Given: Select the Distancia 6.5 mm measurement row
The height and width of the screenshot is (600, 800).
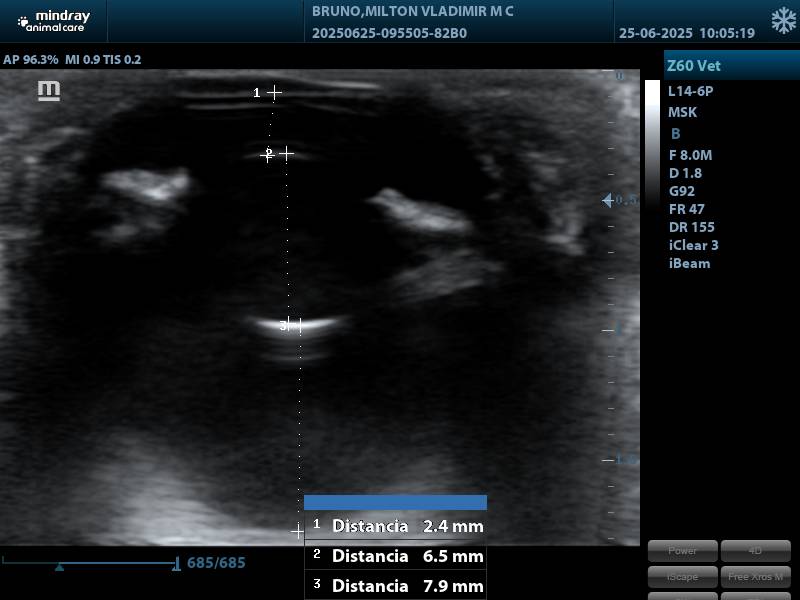Looking at the screenshot, I should point(396,556).
